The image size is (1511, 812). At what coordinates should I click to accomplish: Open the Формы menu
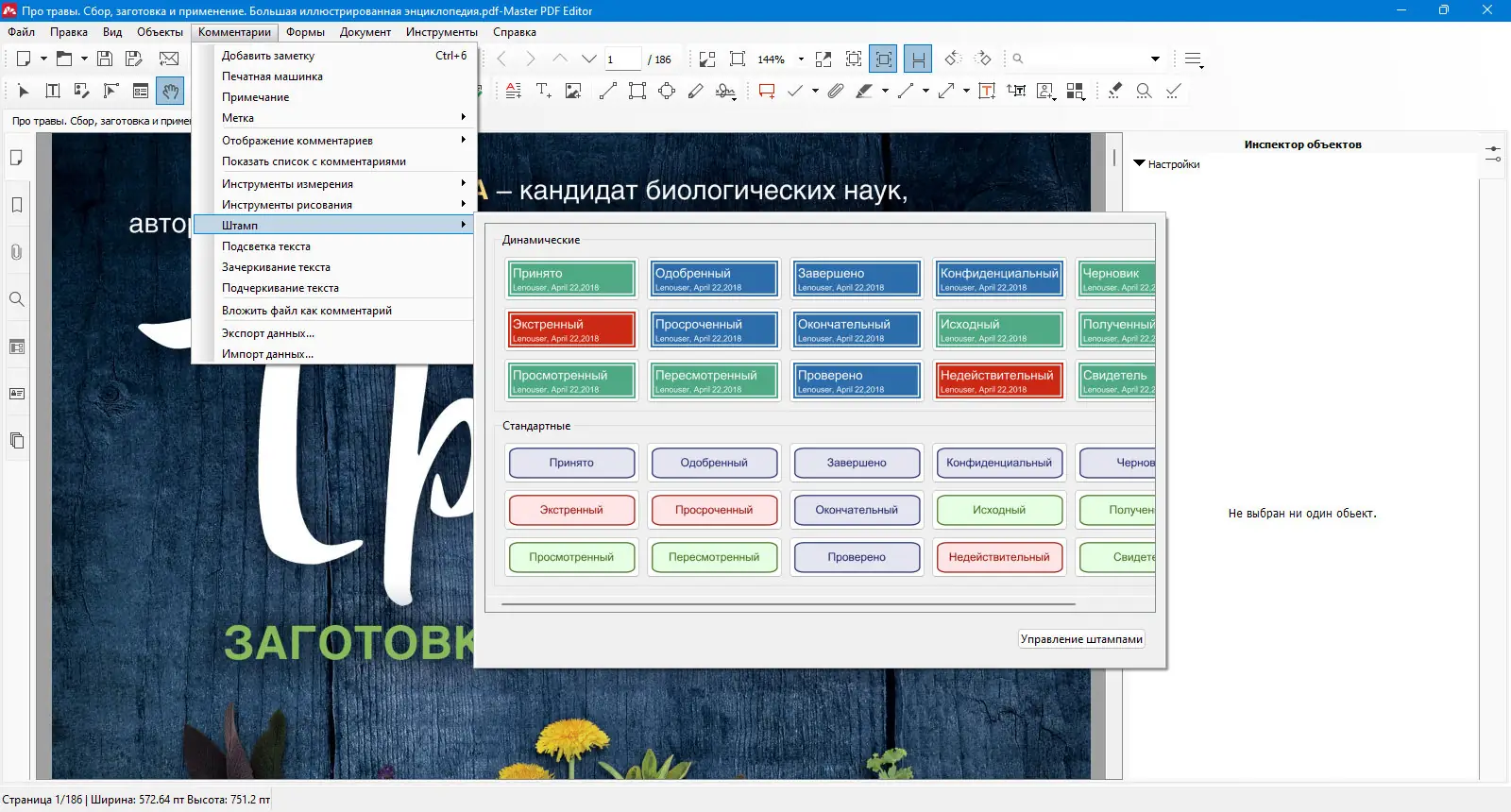point(305,32)
